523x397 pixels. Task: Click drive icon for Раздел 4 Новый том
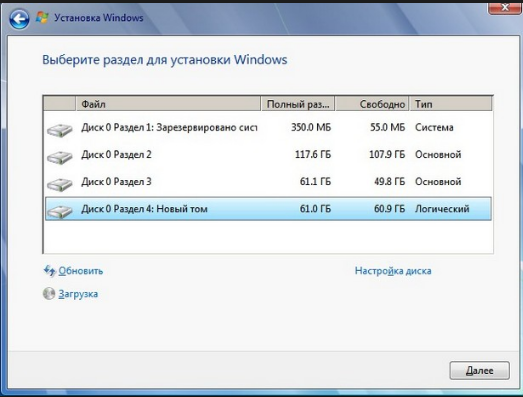tap(59, 211)
